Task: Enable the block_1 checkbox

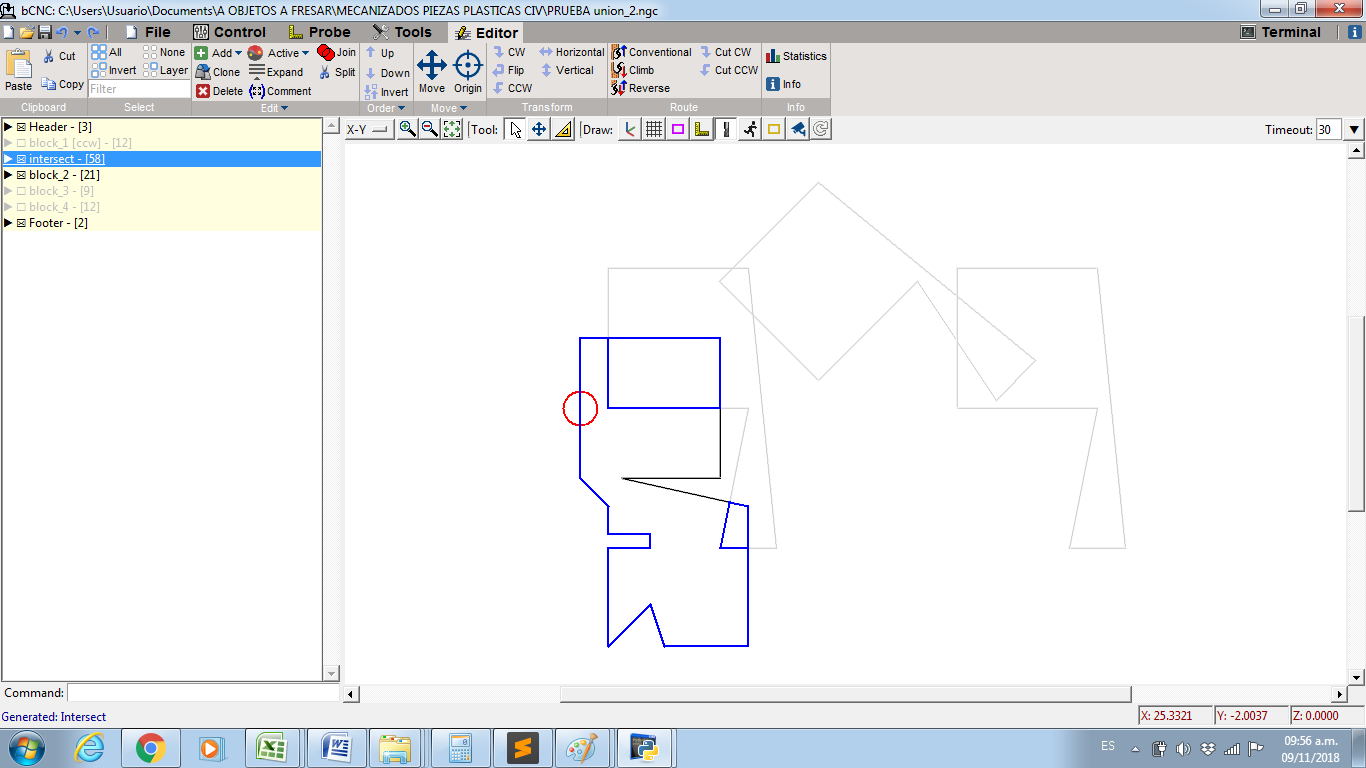Action: point(21,143)
